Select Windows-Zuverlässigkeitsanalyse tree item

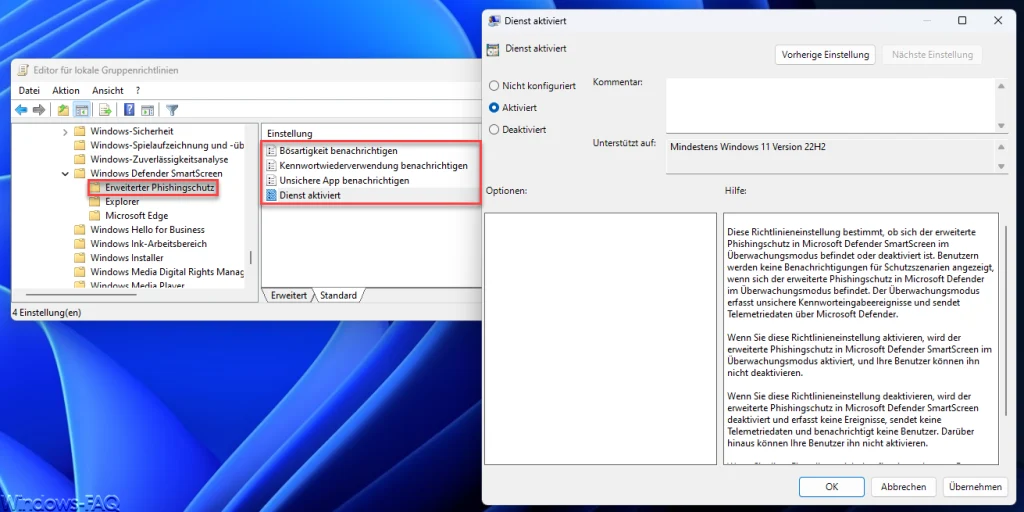[159, 159]
